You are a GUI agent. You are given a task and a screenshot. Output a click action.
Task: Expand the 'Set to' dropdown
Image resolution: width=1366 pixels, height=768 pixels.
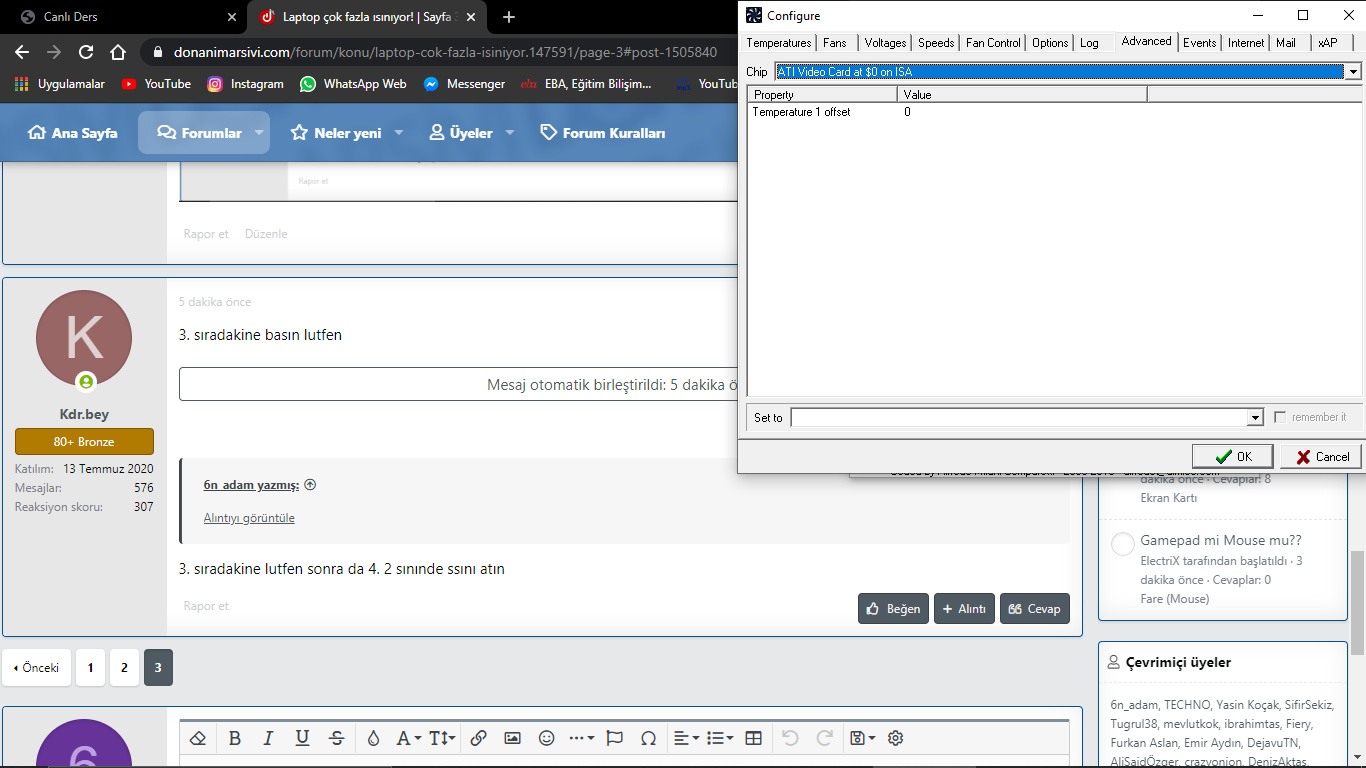click(x=1256, y=417)
